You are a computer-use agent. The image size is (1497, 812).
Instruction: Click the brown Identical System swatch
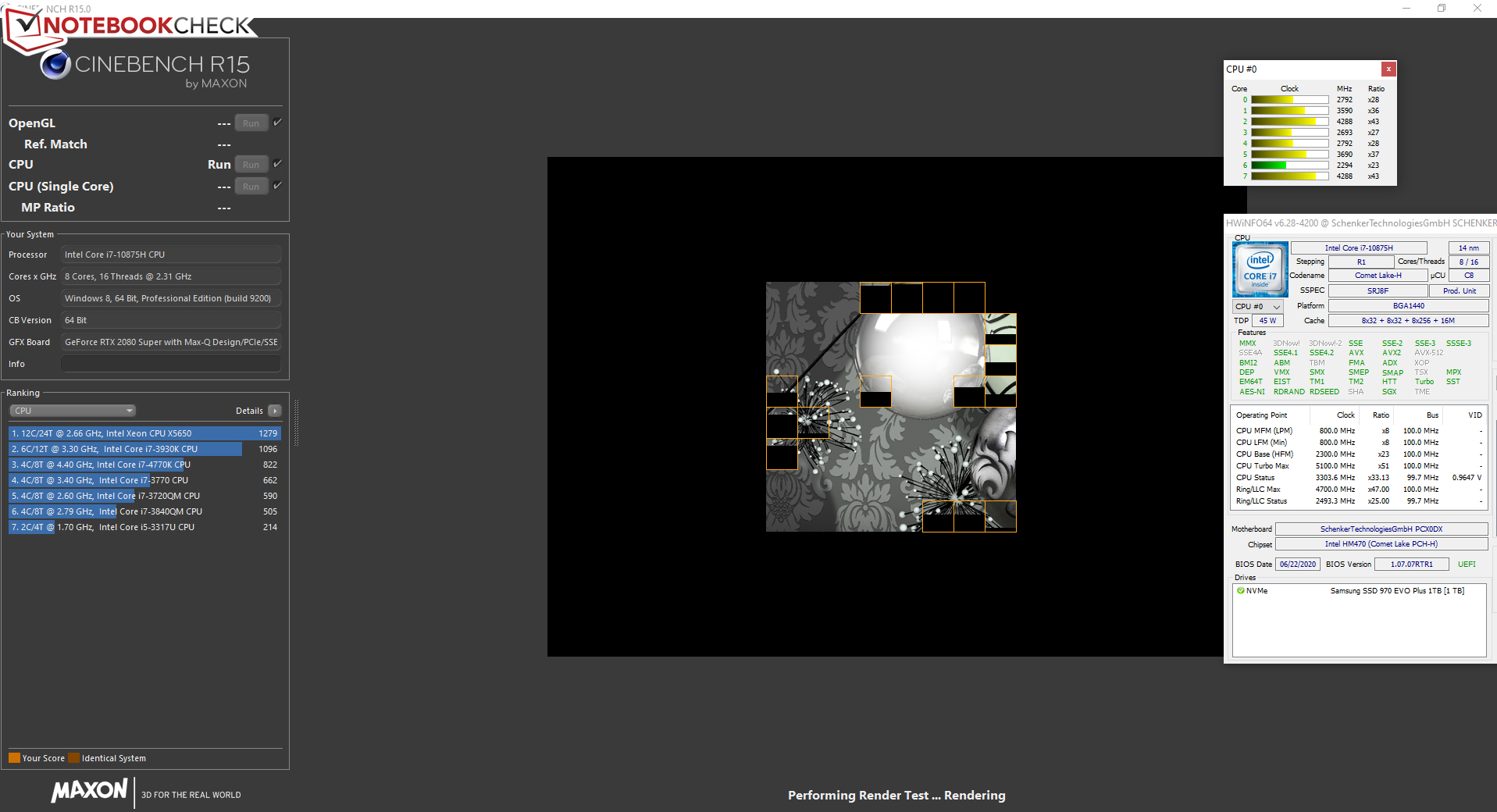[x=73, y=757]
